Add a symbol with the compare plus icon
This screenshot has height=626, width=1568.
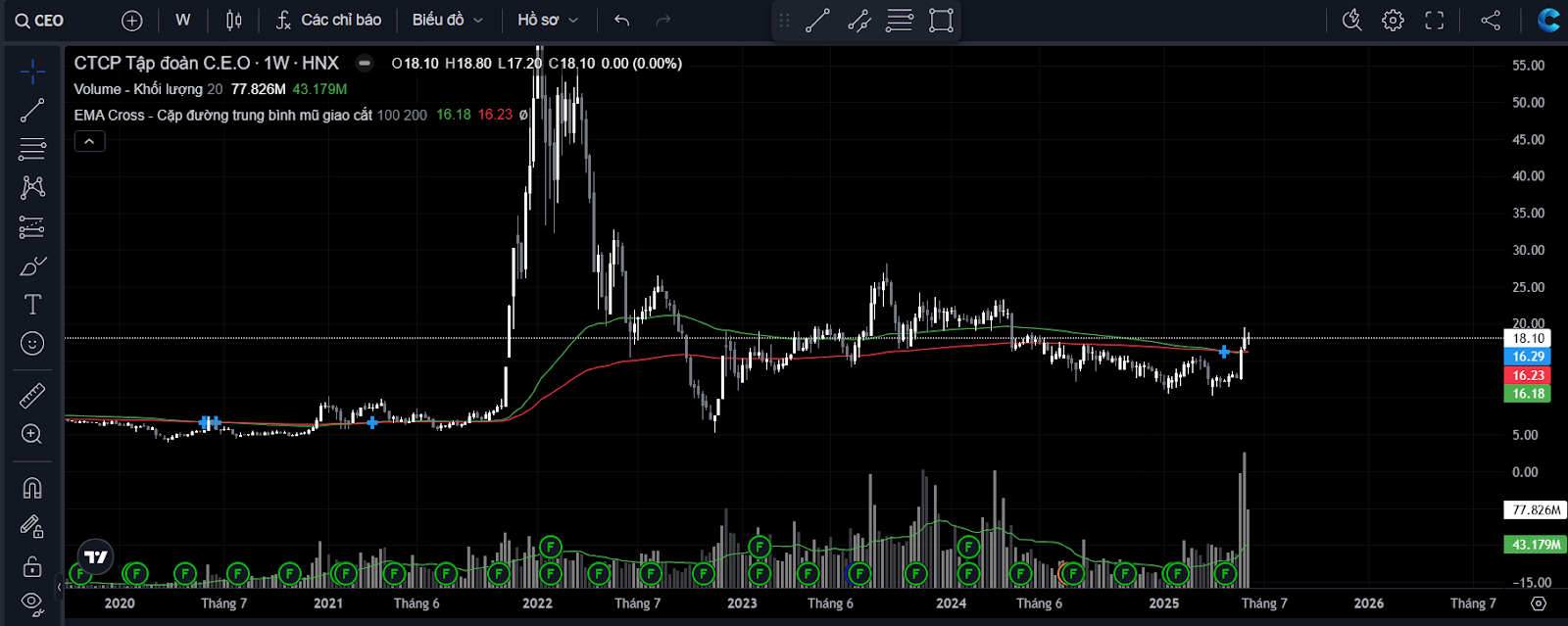tap(132, 20)
